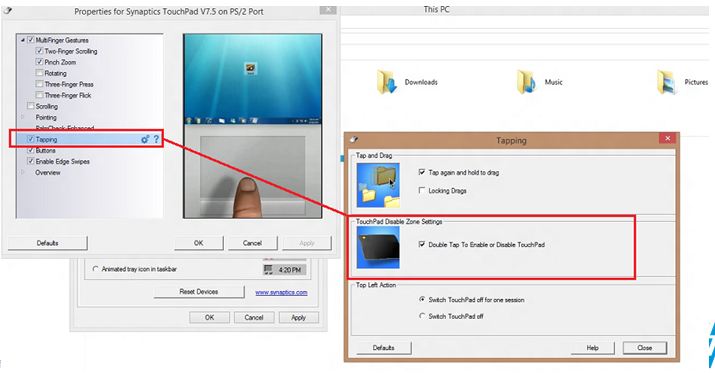715x373 pixels.
Task: Click the Synaptics icon in Tapping title bar
Action: click(x=353, y=140)
